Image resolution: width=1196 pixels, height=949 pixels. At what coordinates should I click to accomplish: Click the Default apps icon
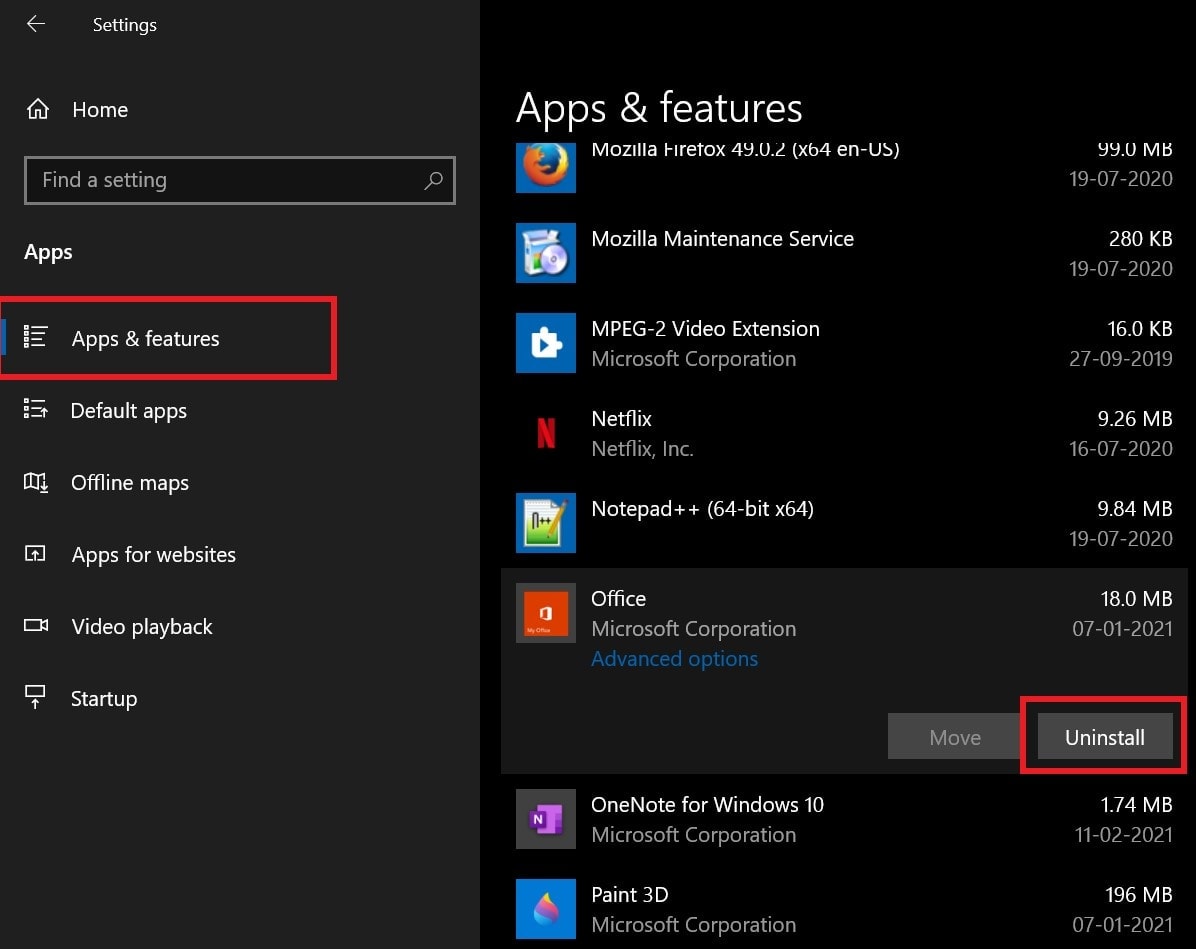(x=36, y=410)
